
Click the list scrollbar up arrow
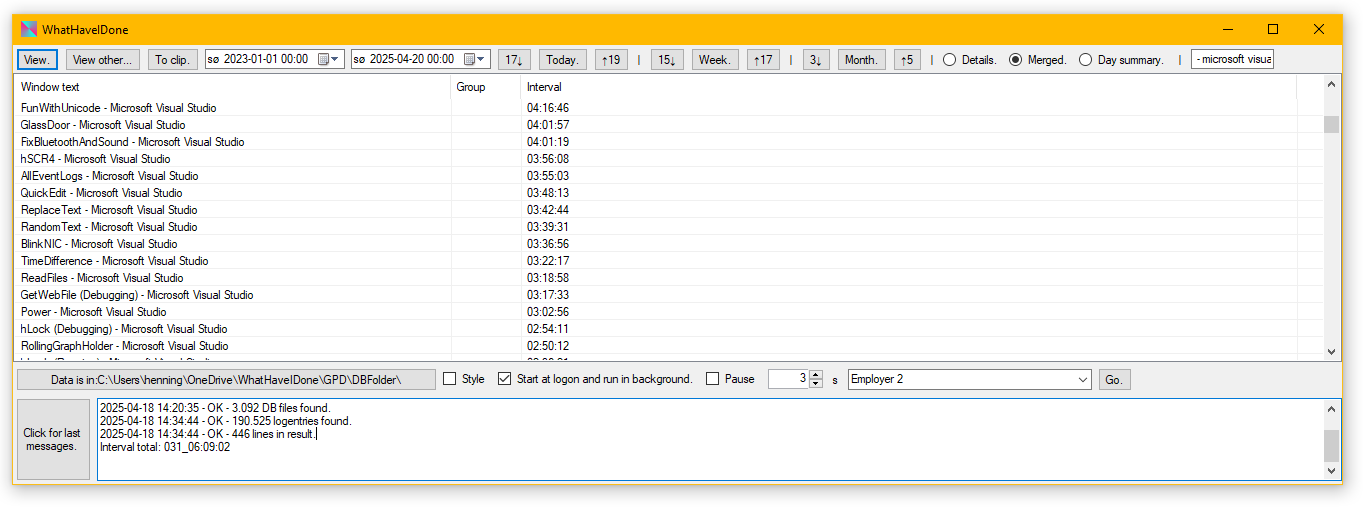(x=1331, y=85)
